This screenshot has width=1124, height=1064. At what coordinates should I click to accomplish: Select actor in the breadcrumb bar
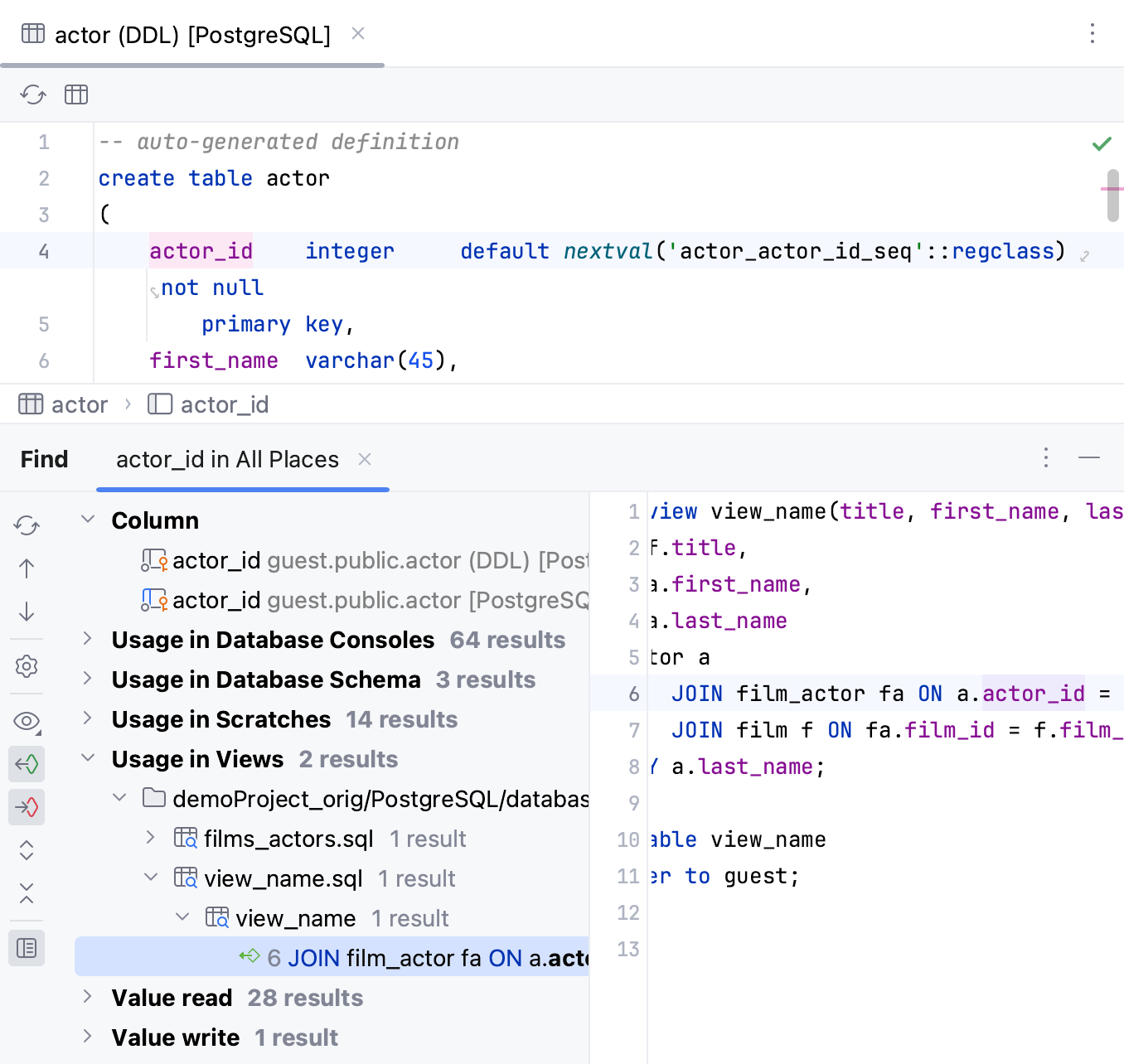[79, 404]
